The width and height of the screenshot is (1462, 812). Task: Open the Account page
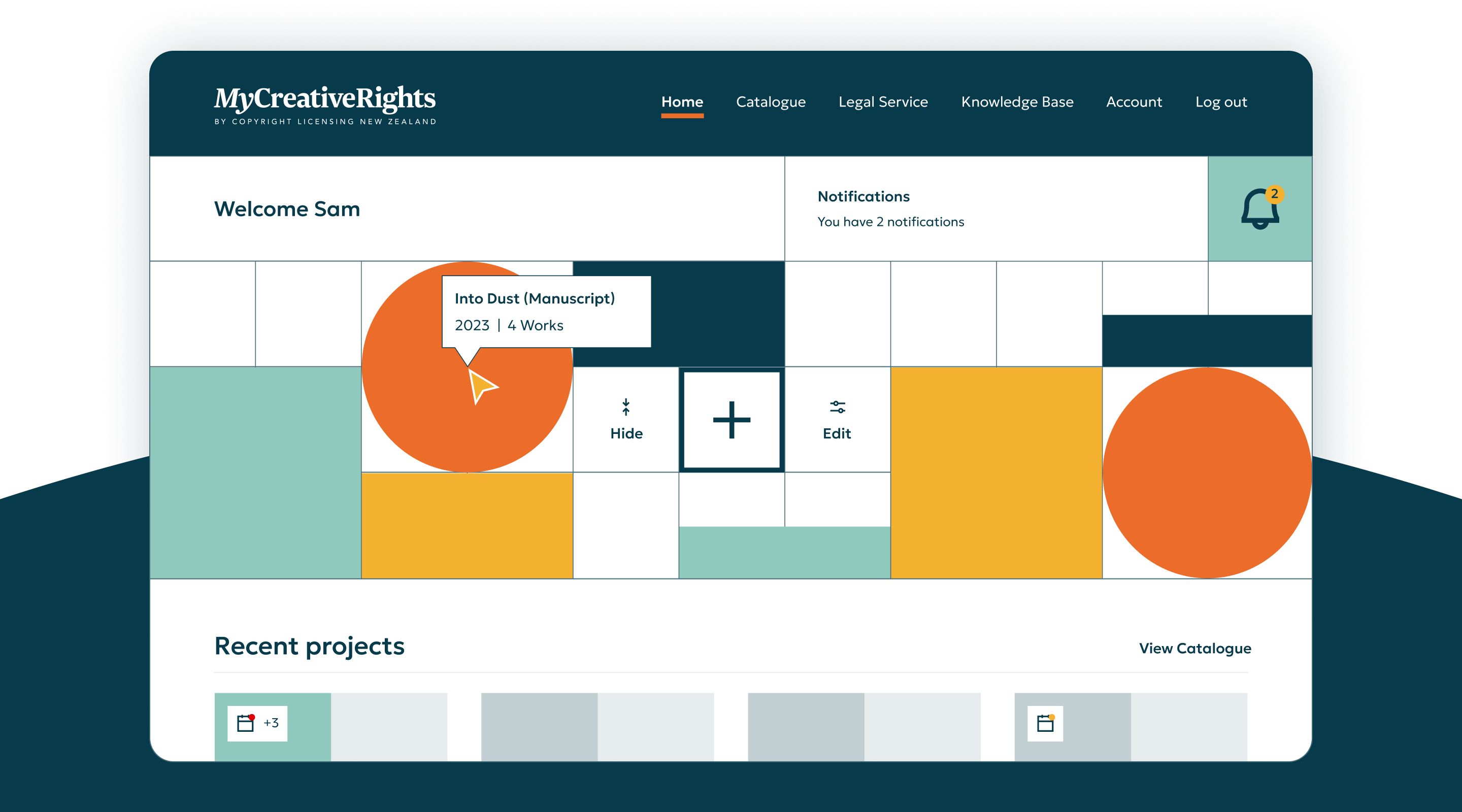click(1134, 102)
